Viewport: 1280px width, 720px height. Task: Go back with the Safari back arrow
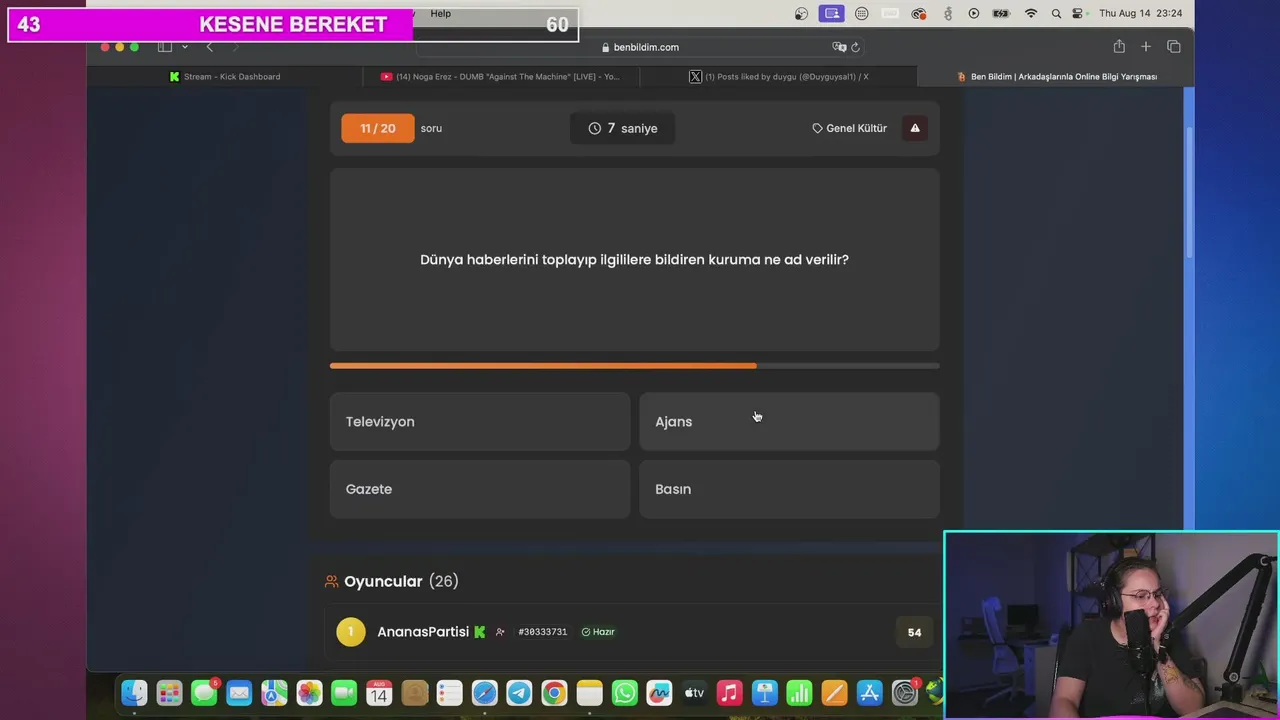pyautogui.click(x=209, y=47)
